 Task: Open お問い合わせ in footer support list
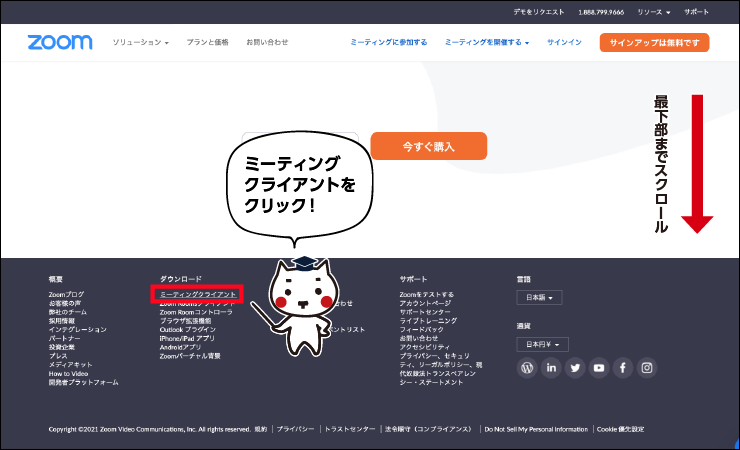coord(419,338)
